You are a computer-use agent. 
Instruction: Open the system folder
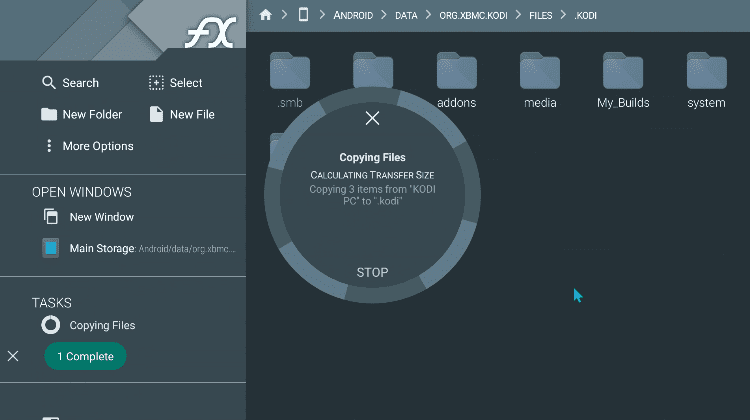coord(706,80)
